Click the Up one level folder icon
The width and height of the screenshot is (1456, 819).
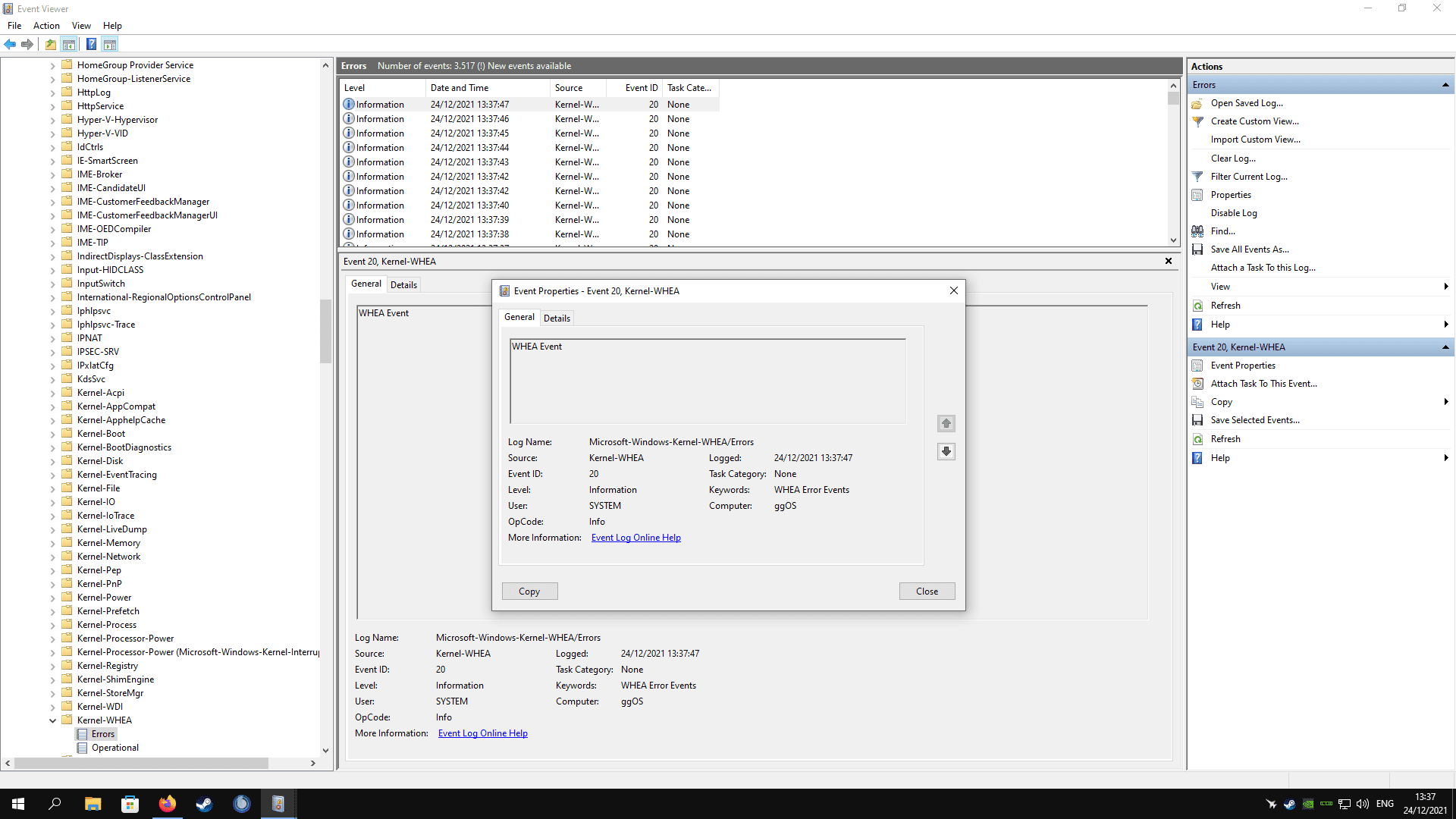click(x=50, y=44)
